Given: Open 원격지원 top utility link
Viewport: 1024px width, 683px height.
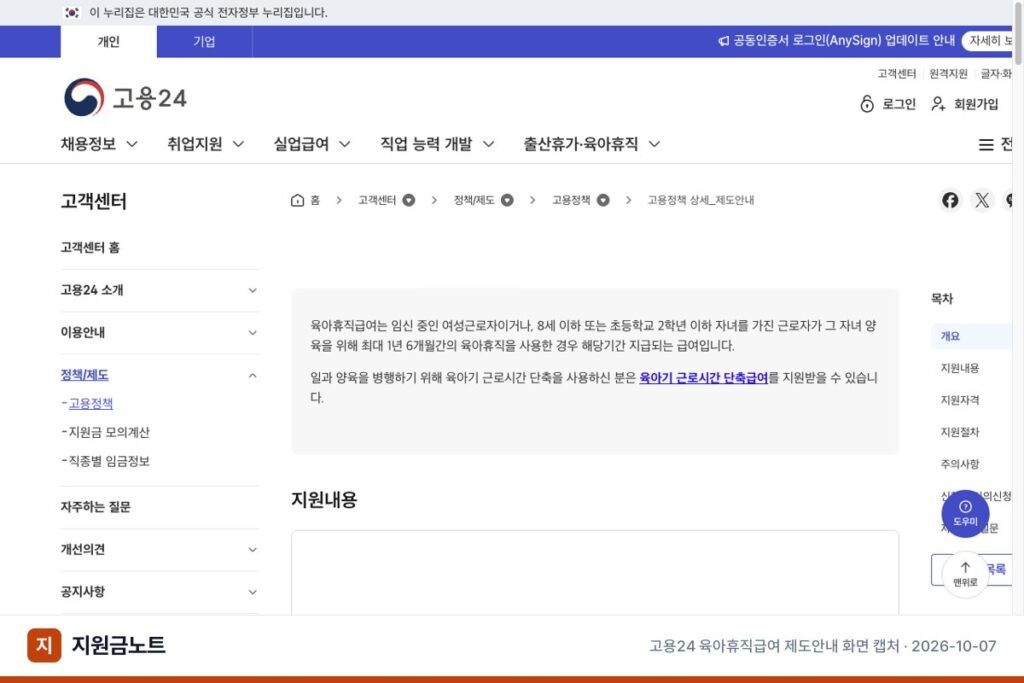Looking at the screenshot, I should tap(948, 73).
